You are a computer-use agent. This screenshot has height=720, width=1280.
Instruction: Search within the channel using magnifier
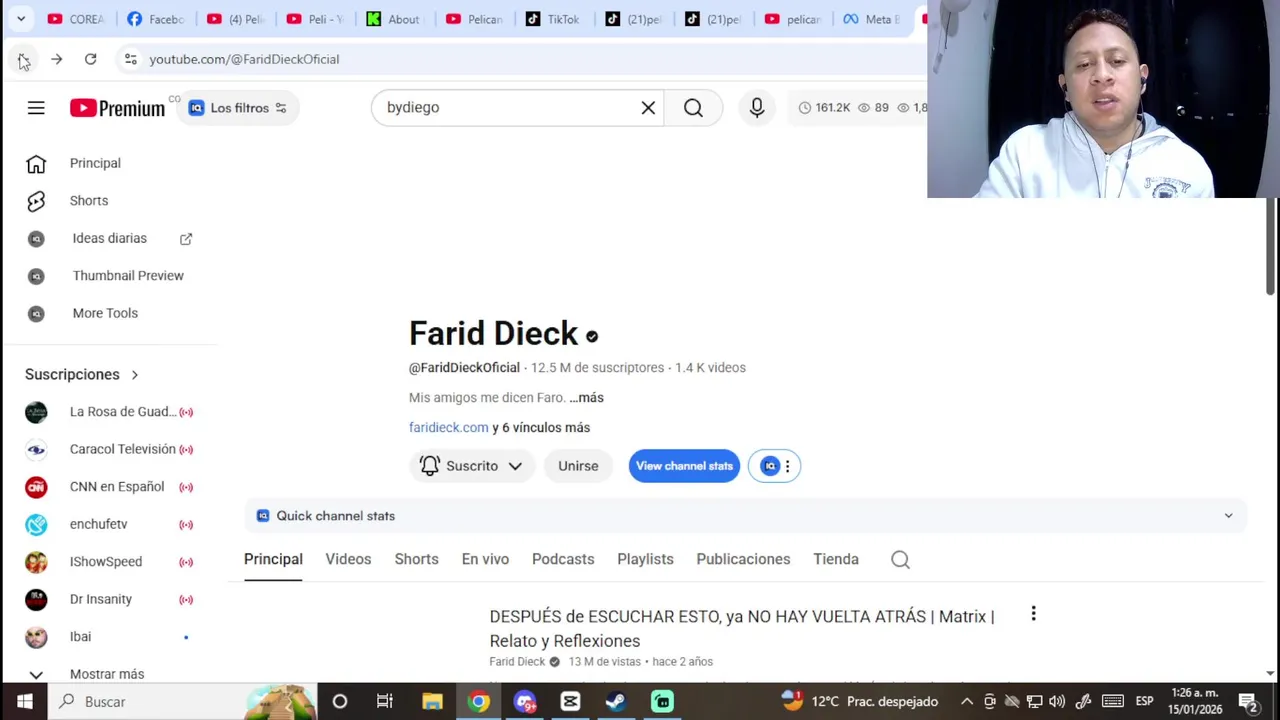[900, 560]
